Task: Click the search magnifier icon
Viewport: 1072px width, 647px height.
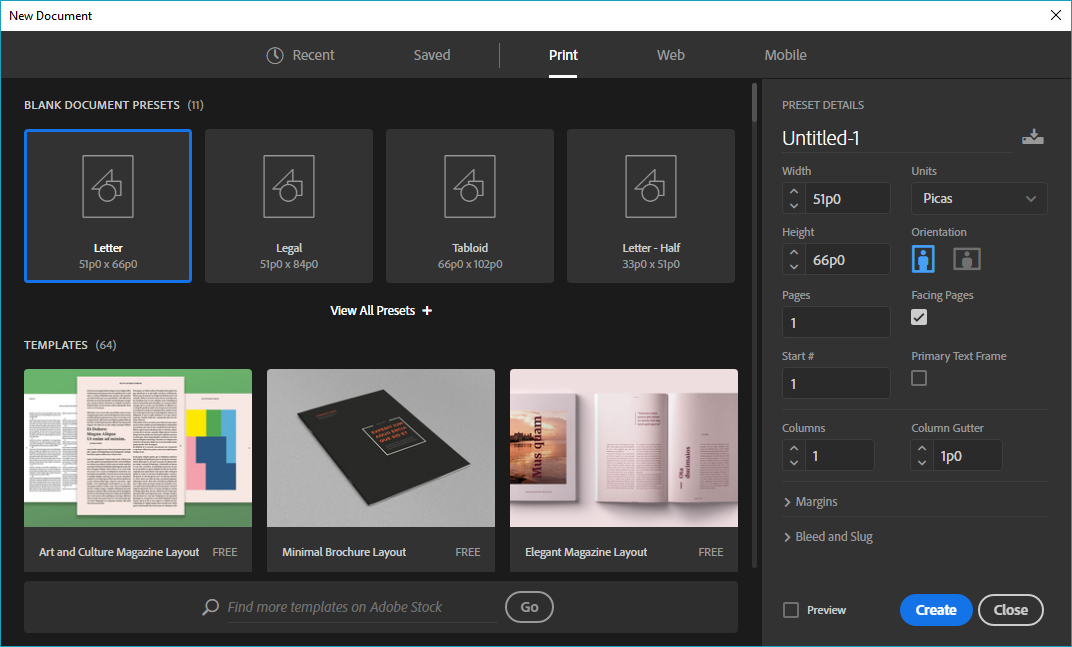Action: pyautogui.click(x=209, y=607)
